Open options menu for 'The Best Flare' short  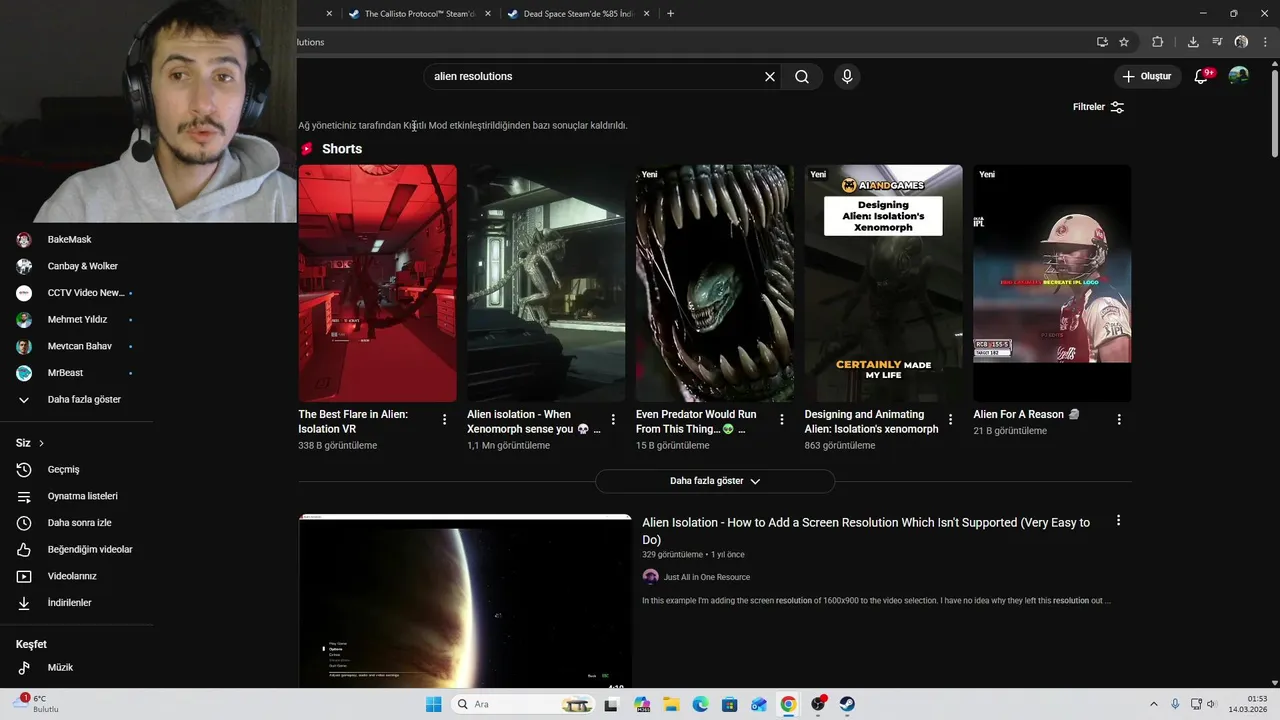pyautogui.click(x=444, y=420)
